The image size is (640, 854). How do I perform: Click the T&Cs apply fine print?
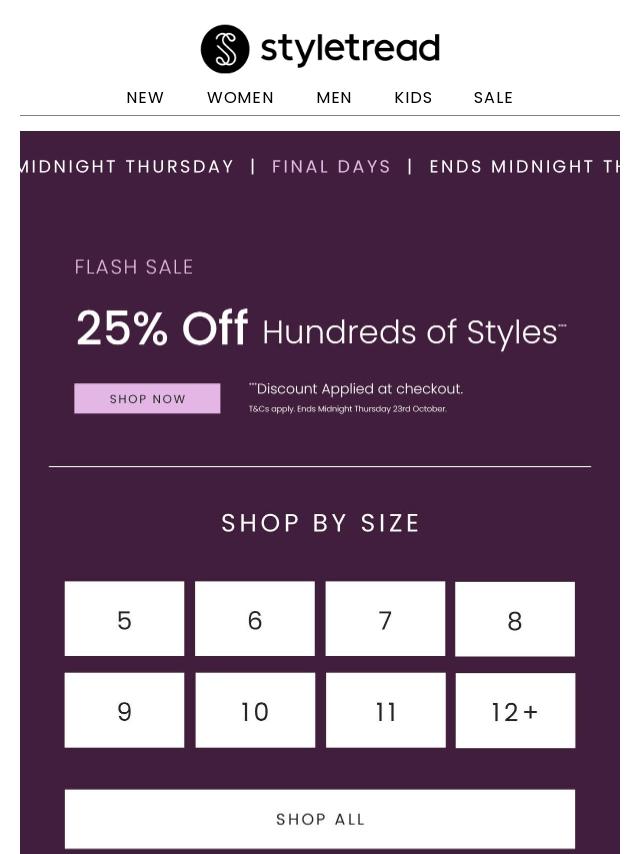[347, 409]
